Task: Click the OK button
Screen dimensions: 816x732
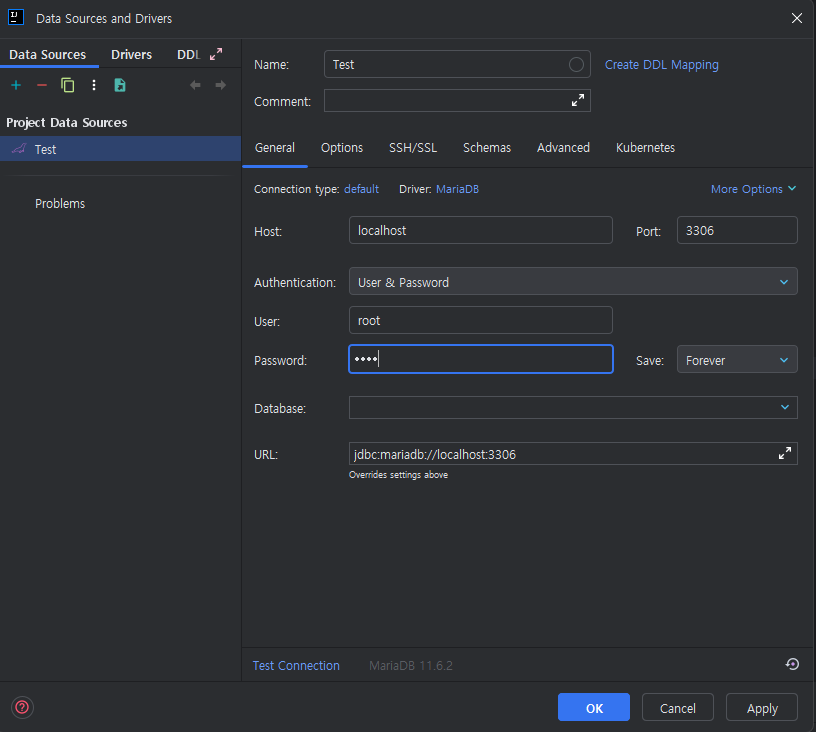Action: (594, 707)
